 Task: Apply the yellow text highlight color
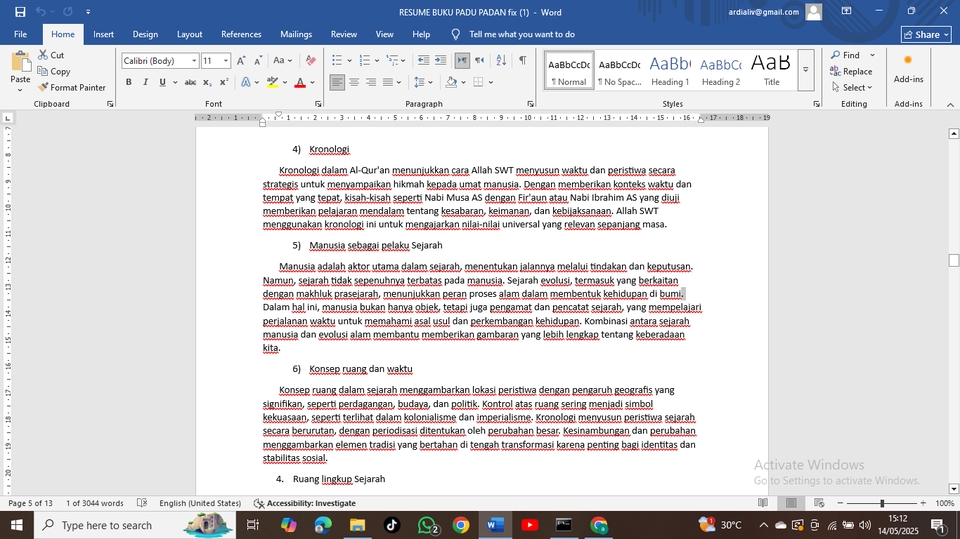(x=272, y=82)
